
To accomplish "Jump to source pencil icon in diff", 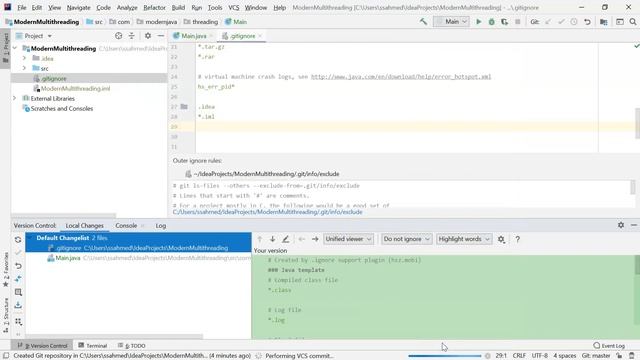I will (285, 239).
